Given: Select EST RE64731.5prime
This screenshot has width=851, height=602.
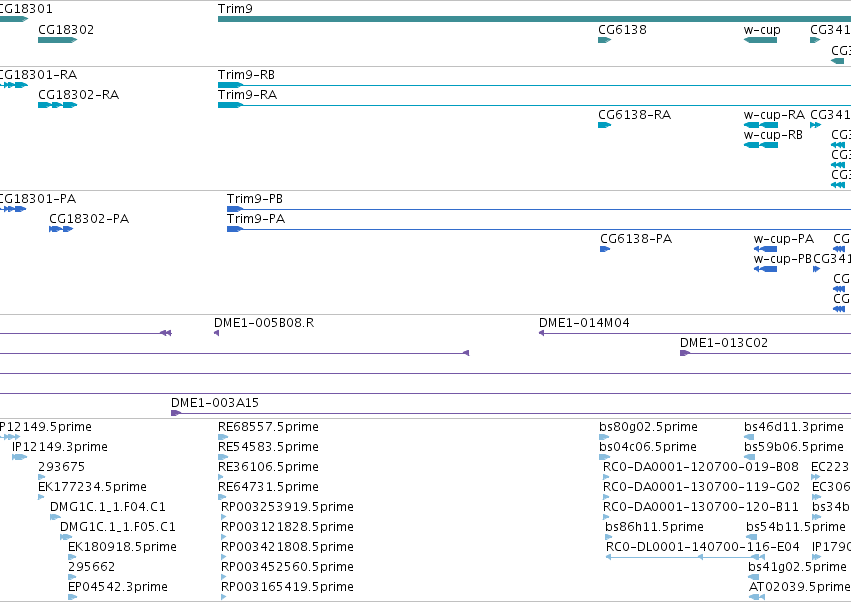Looking at the screenshot, I should click(x=268, y=487).
